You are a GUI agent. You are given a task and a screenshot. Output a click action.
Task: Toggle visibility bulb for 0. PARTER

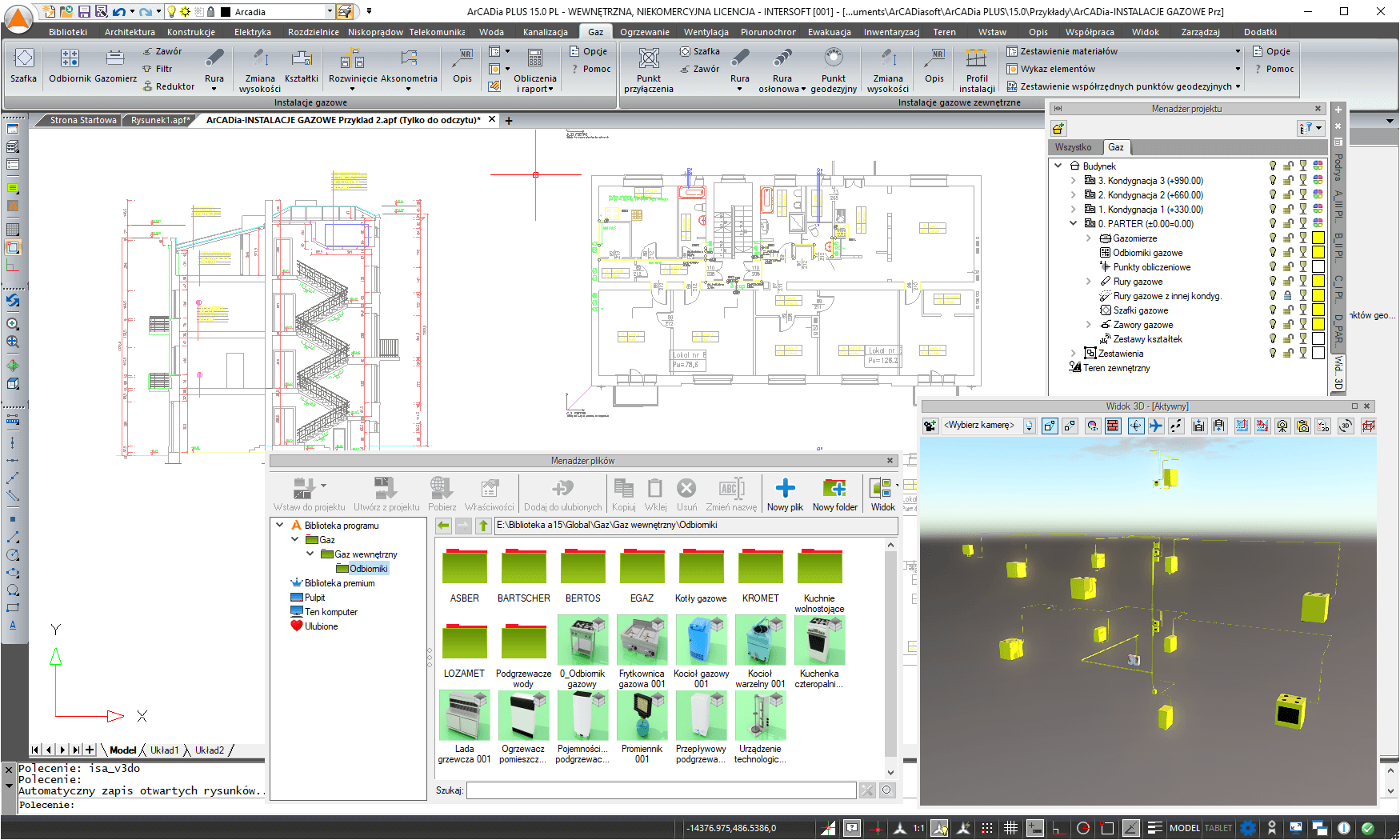click(1273, 223)
